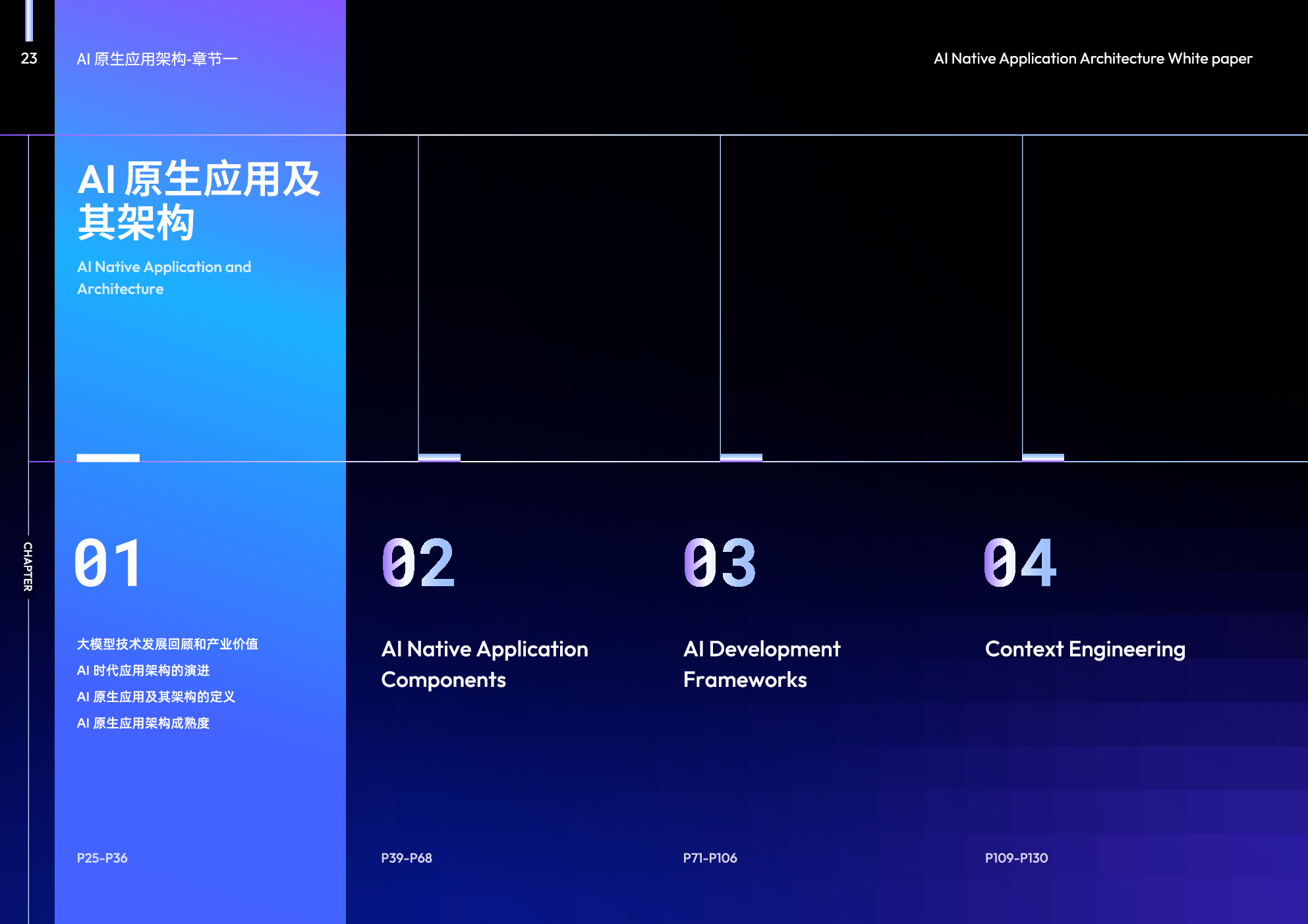Click chapter number 02
Viewport: 1308px width, 924px height.
pyautogui.click(x=418, y=562)
